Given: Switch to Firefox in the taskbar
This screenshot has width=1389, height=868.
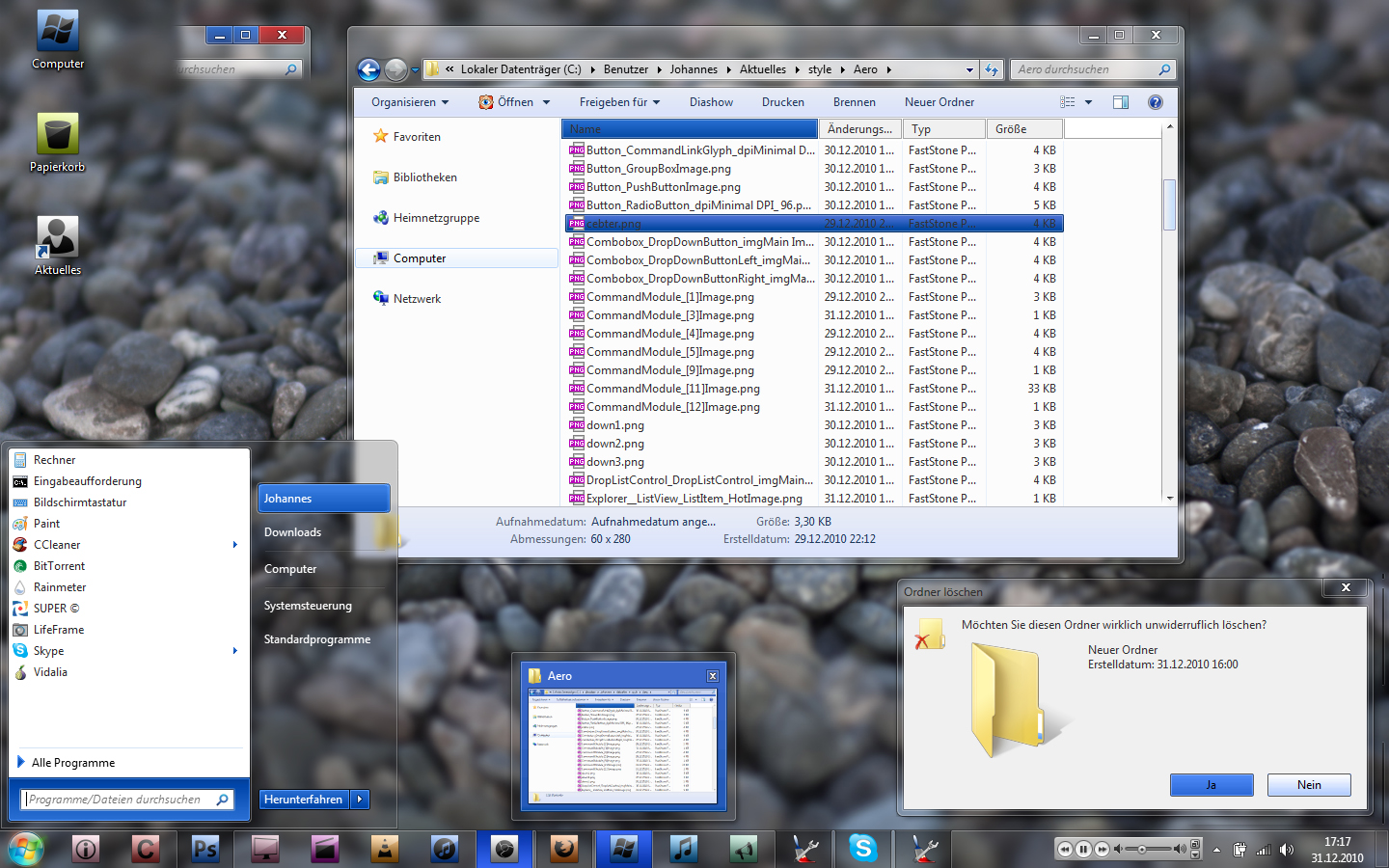Looking at the screenshot, I should (x=564, y=849).
